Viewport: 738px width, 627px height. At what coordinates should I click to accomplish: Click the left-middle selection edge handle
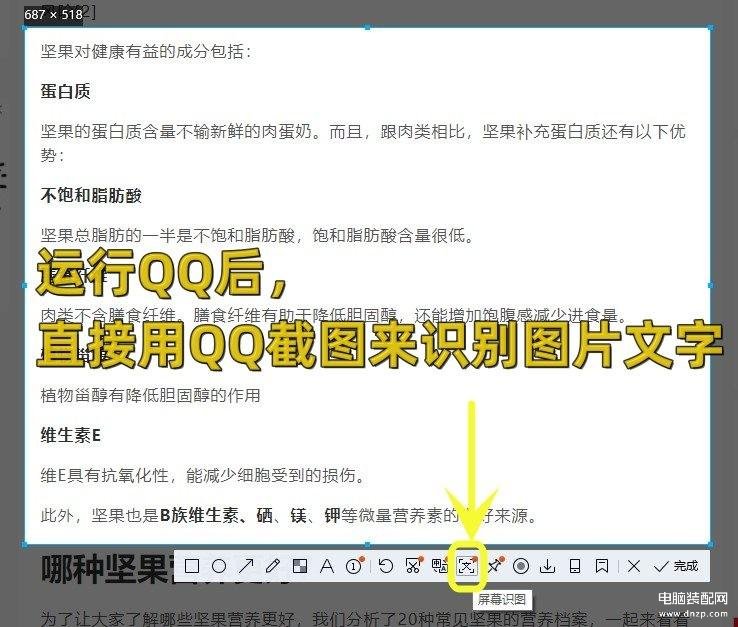coord(25,285)
